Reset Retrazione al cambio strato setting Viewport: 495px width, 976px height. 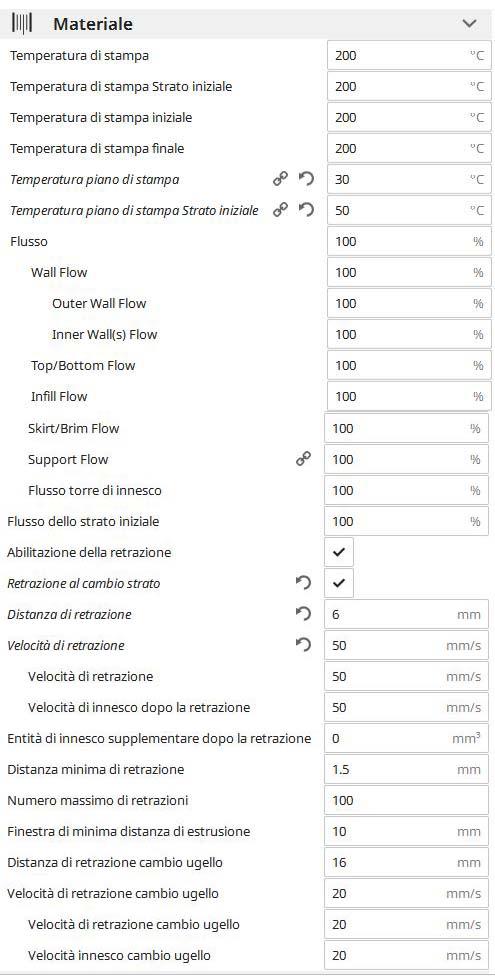pos(303,583)
